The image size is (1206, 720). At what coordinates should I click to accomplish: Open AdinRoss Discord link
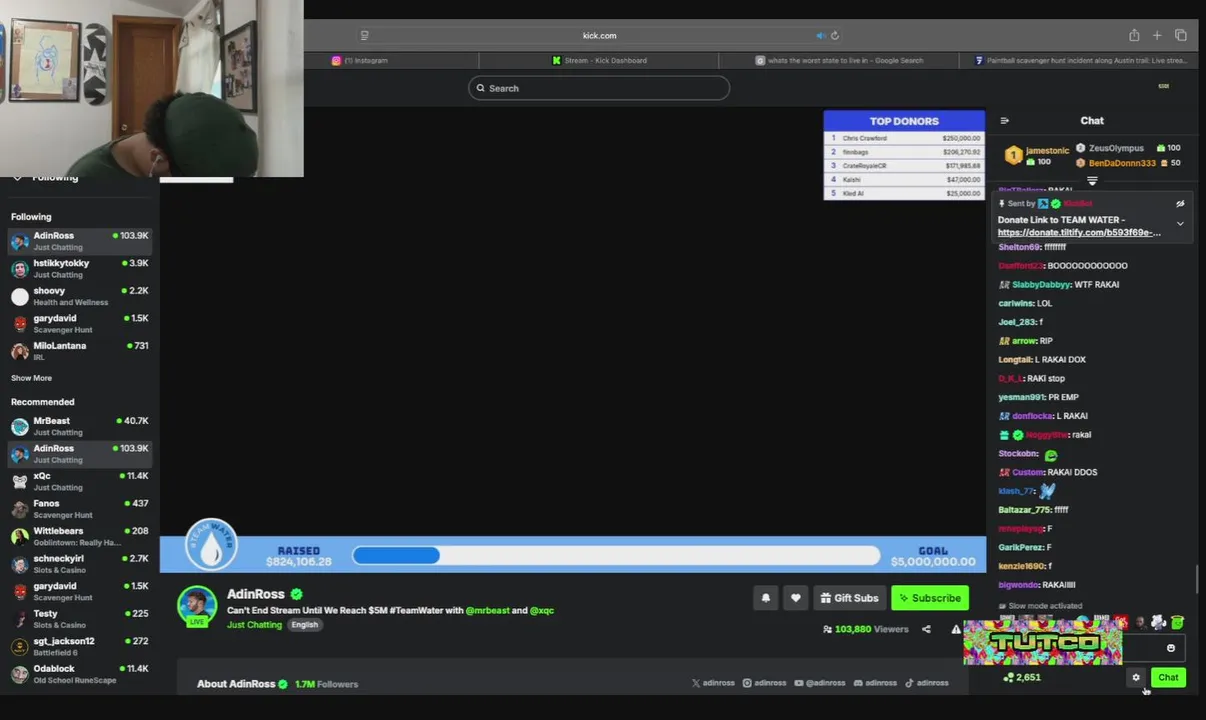pos(875,683)
